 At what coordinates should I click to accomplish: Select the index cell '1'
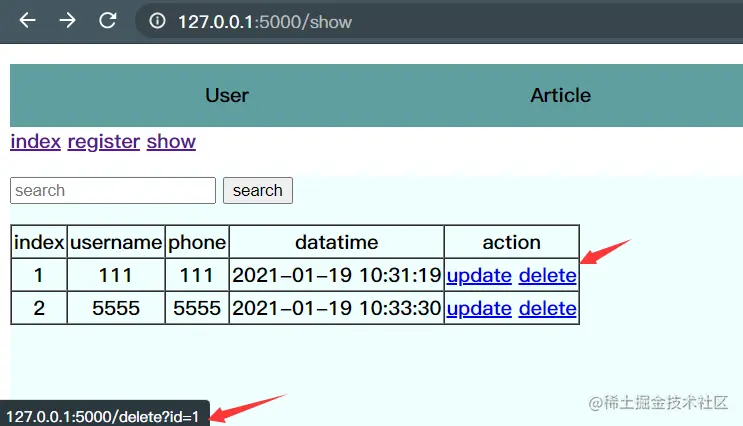click(39, 275)
